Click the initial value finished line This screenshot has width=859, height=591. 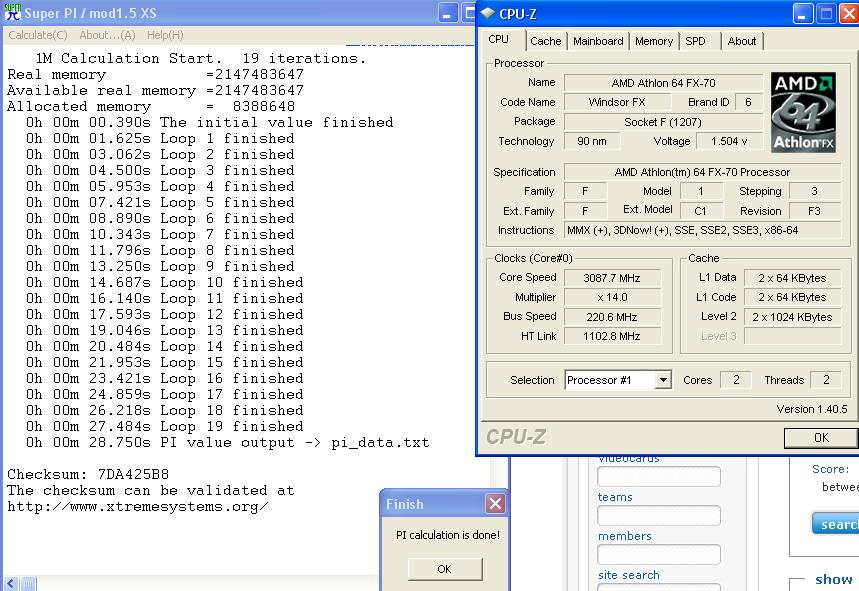(210, 122)
